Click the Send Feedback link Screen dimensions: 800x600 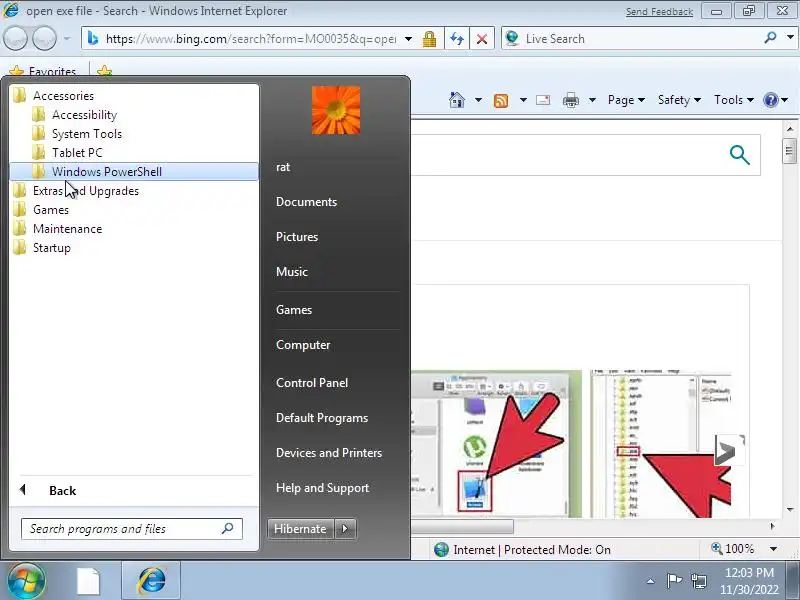(x=659, y=11)
